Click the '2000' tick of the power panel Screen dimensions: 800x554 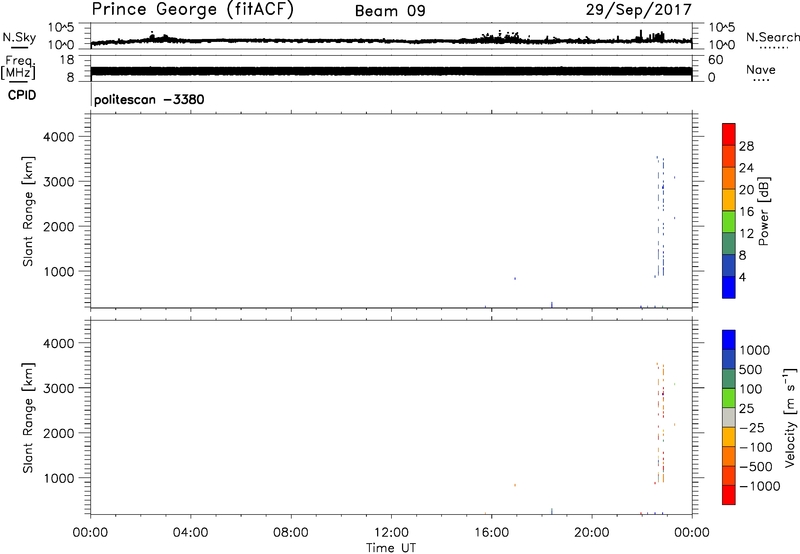[59, 226]
